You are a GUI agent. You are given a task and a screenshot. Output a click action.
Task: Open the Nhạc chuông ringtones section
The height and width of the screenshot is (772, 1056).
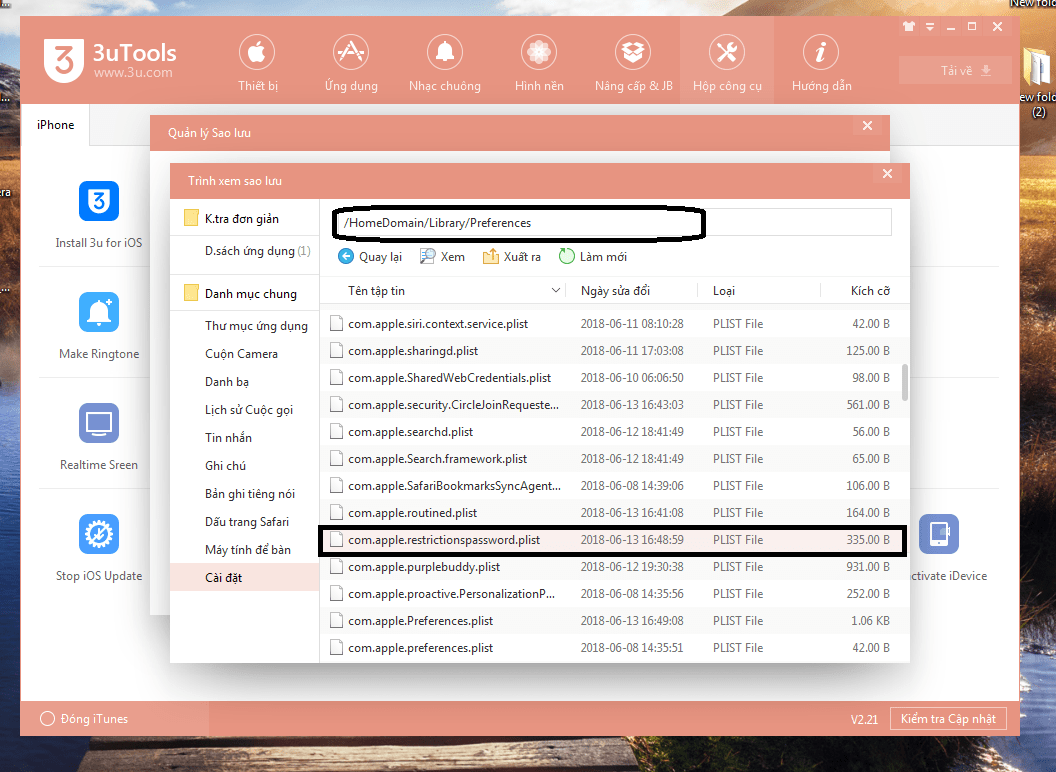click(444, 63)
